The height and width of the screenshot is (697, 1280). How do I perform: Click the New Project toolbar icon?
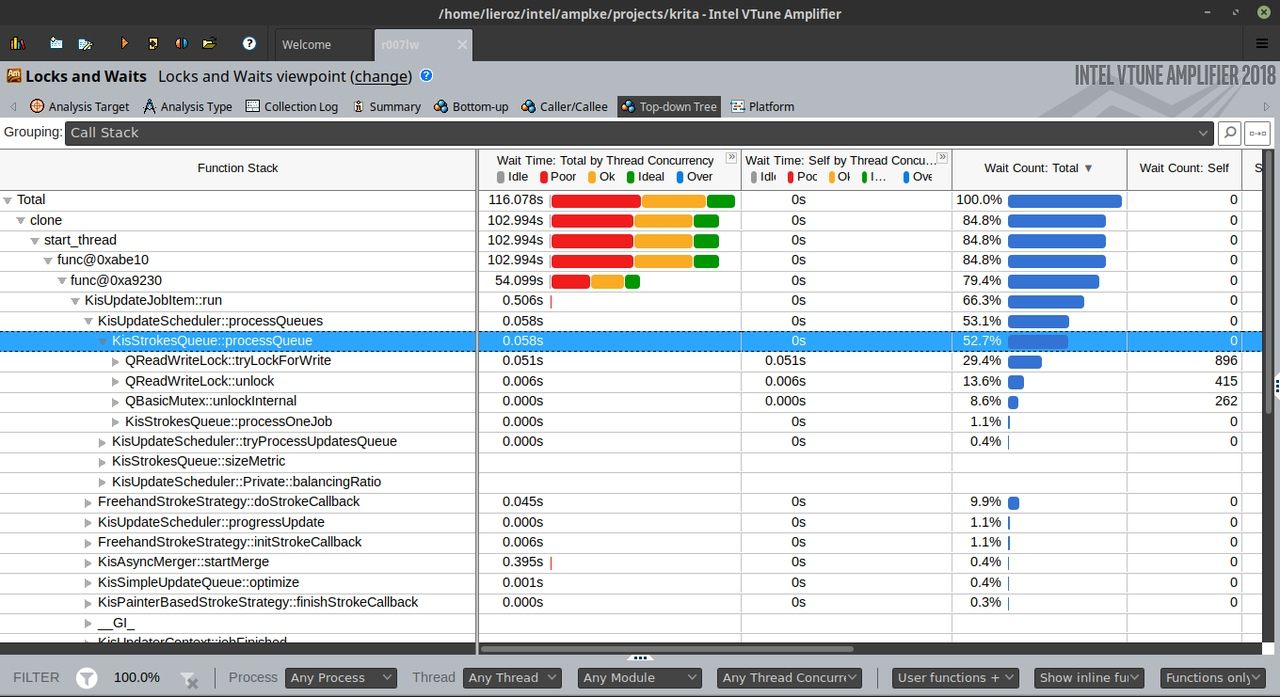click(56, 44)
